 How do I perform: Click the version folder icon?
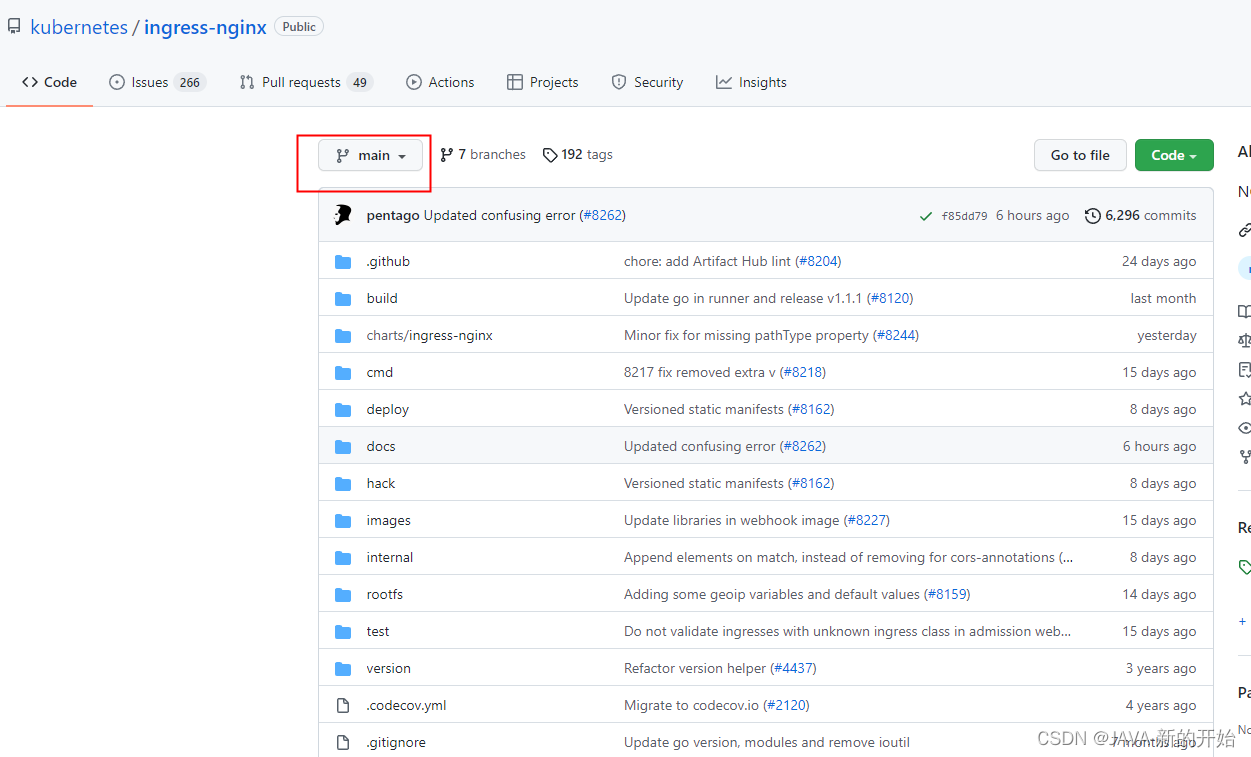[343, 668]
